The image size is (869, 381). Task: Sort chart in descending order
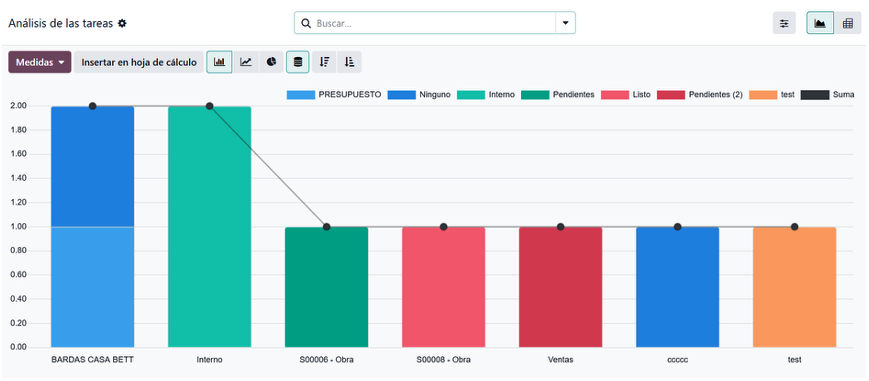coord(324,62)
